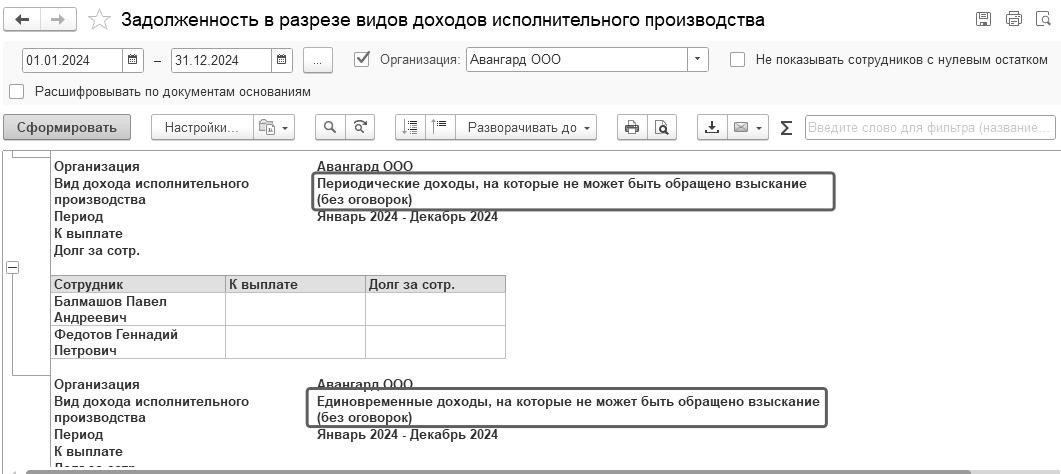
Task: Collapse all groups icon in toolbar
Action: click(410, 127)
